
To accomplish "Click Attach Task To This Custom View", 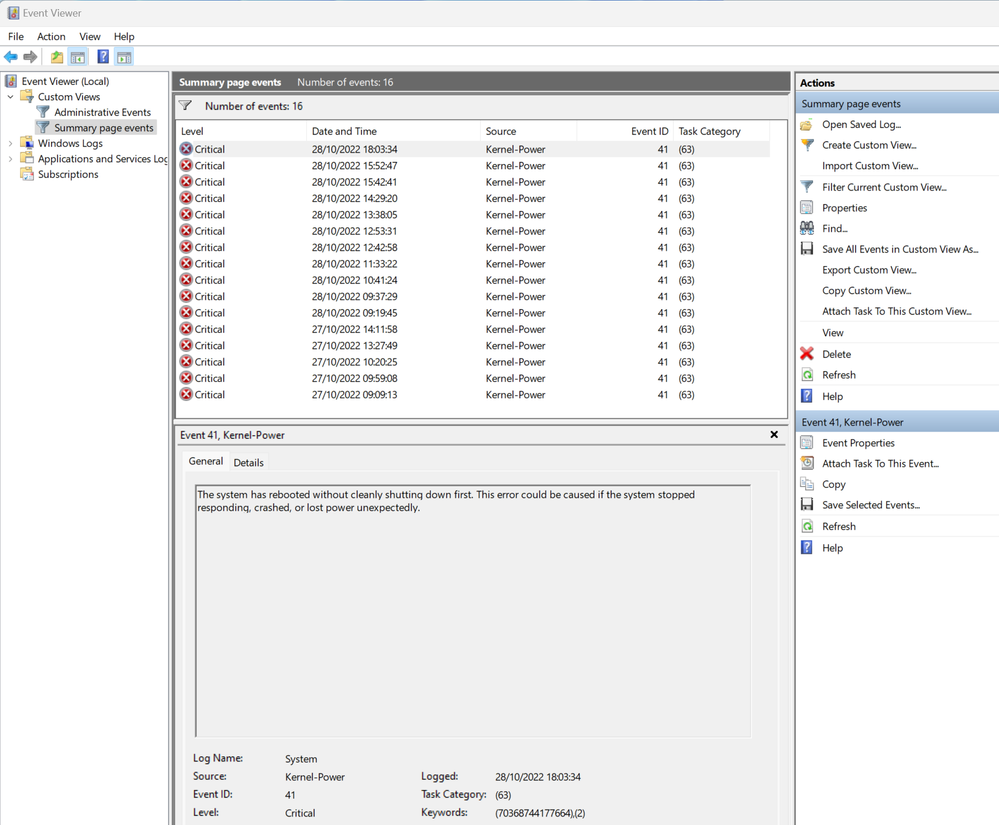I will 896,312.
